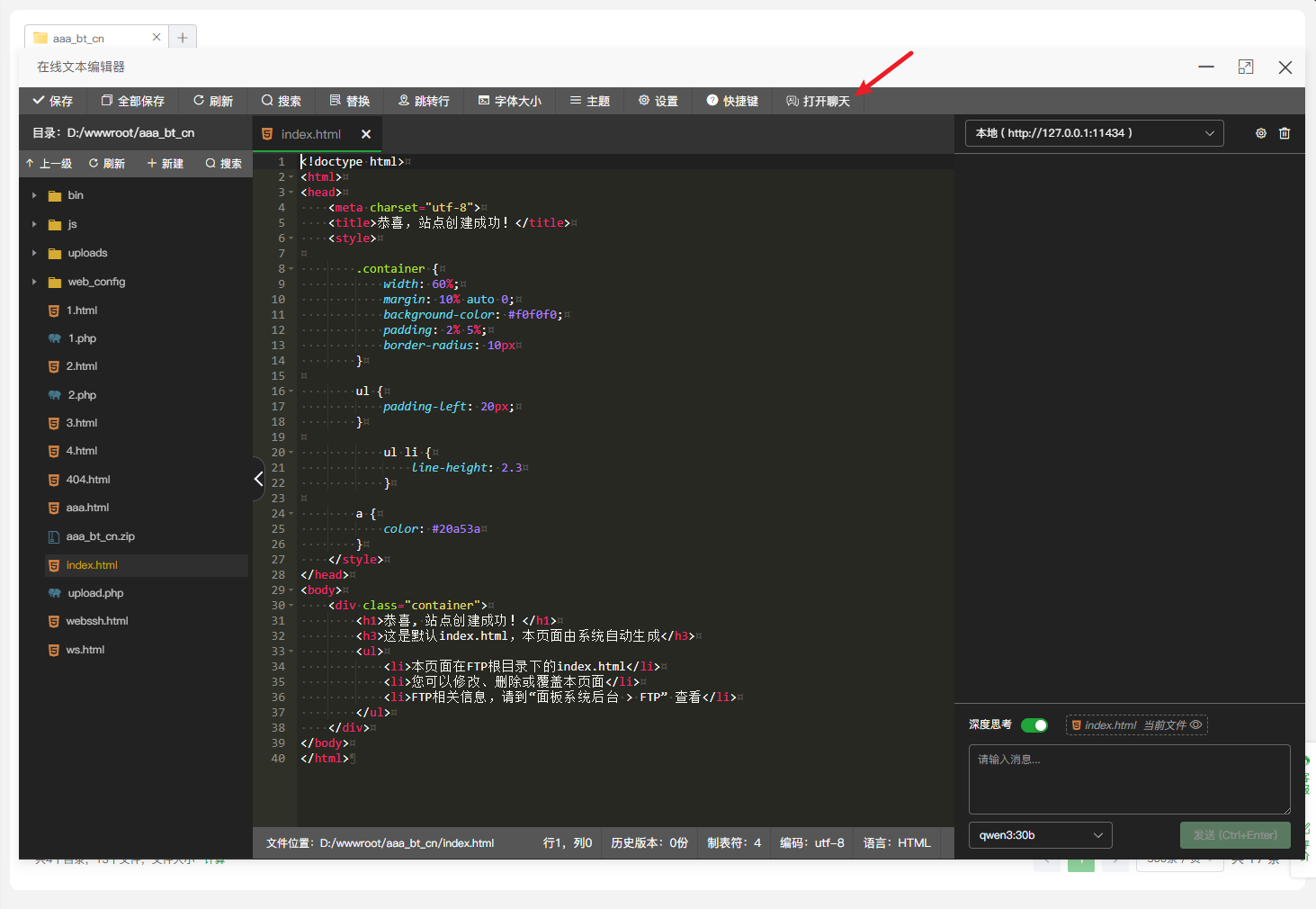Image resolution: width=1316 pixels, height=909 pixels.
Task: Open the 搜索 search tool in top toolbar
Action: [281, 101]
